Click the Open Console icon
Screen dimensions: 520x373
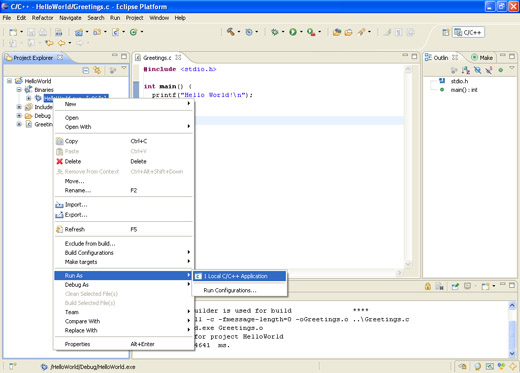point(485,286)
